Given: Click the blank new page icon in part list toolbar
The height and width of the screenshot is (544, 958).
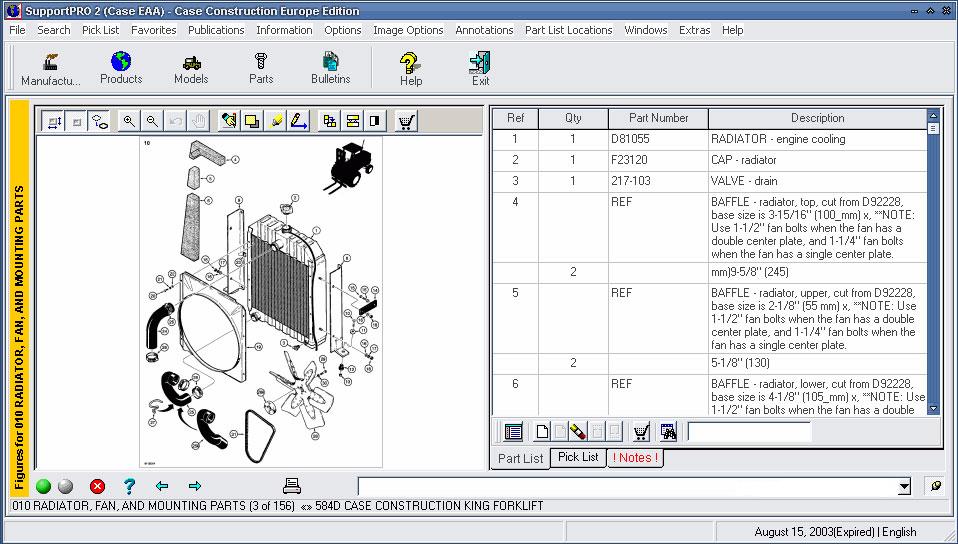Looking at the screenshot, I should pos(542,432).
